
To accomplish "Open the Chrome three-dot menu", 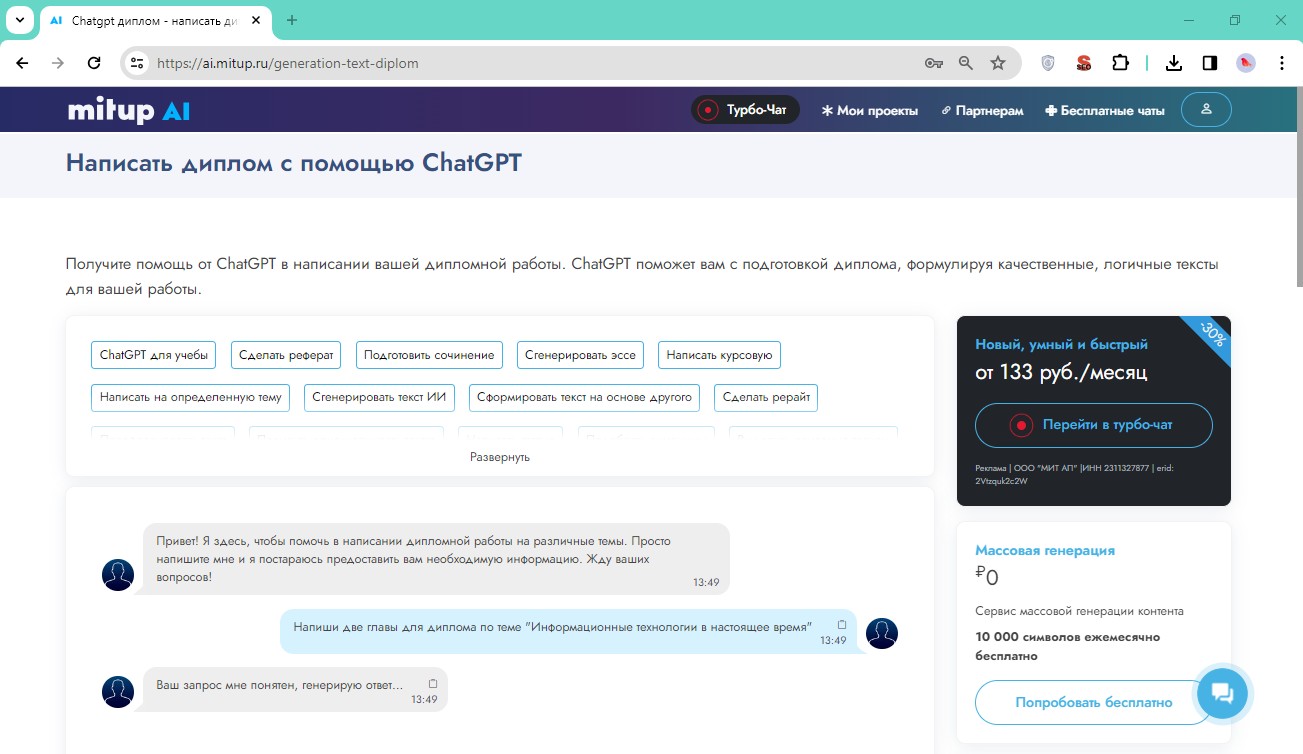I will click(1282, 63).
